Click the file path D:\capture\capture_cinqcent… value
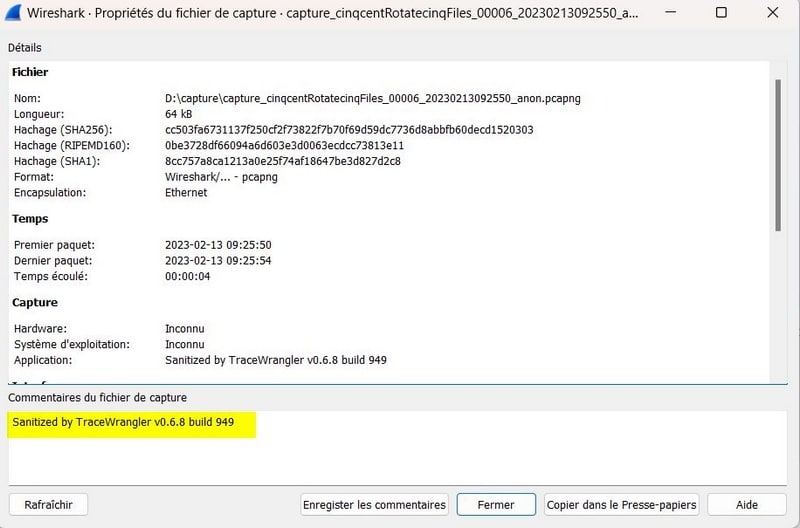The width and height of the screenshot is (800, 528). (372, 98)
